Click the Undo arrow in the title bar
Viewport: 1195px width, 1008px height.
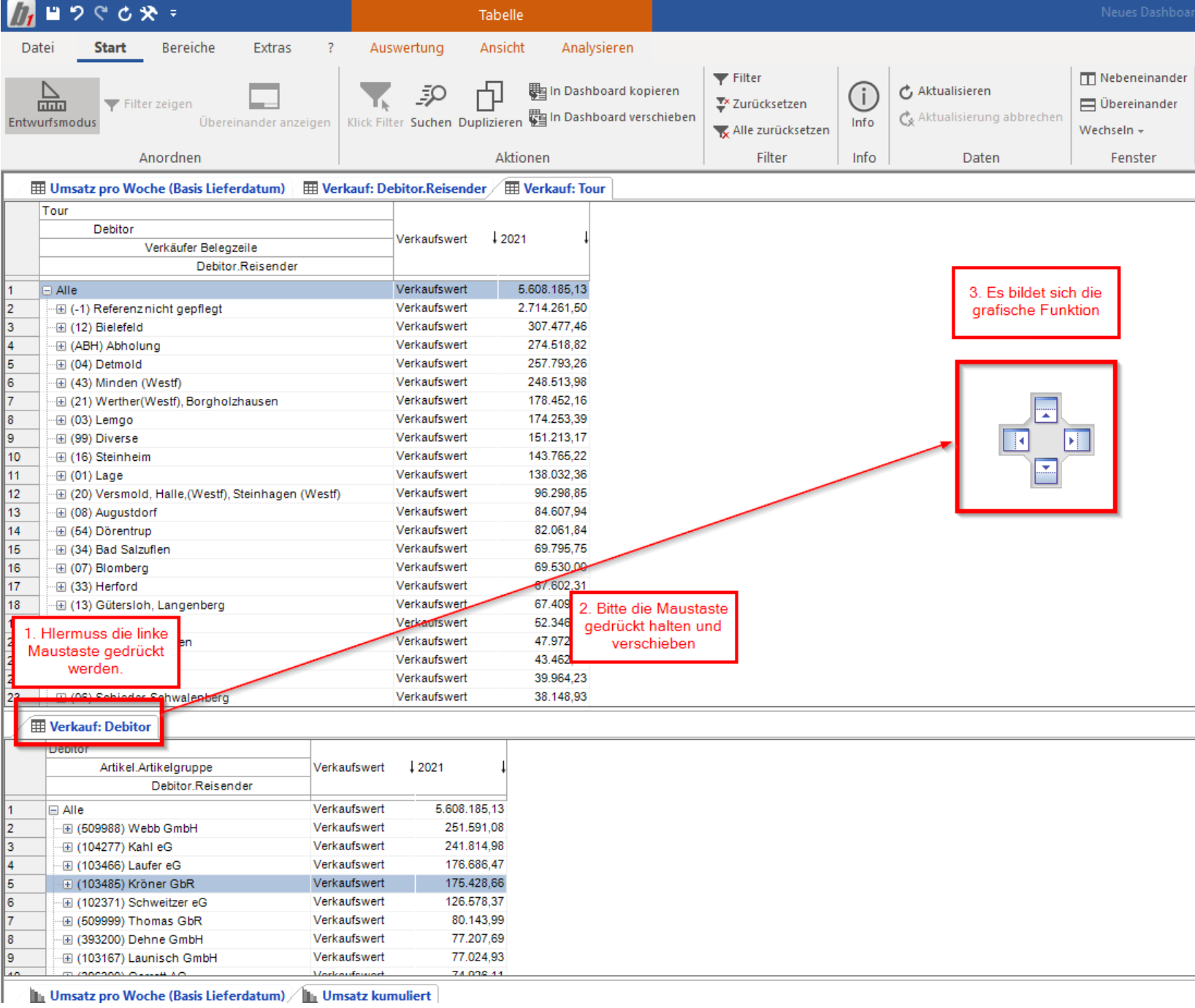(77, 13)
